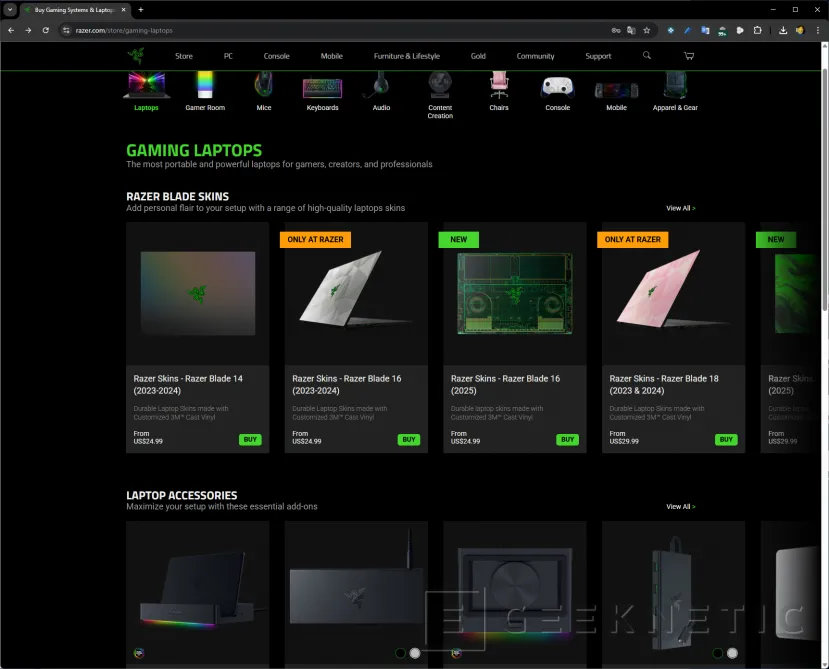Image resolution: width=829 pixels, height=669 pixels.
Task: Select white swatch on power adapter card
Action: tap(732, 653)
